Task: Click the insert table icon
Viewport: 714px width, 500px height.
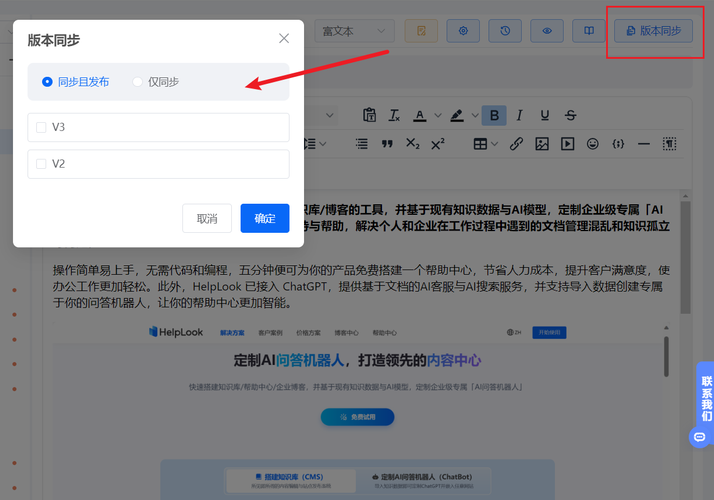Action: point(480,144)
